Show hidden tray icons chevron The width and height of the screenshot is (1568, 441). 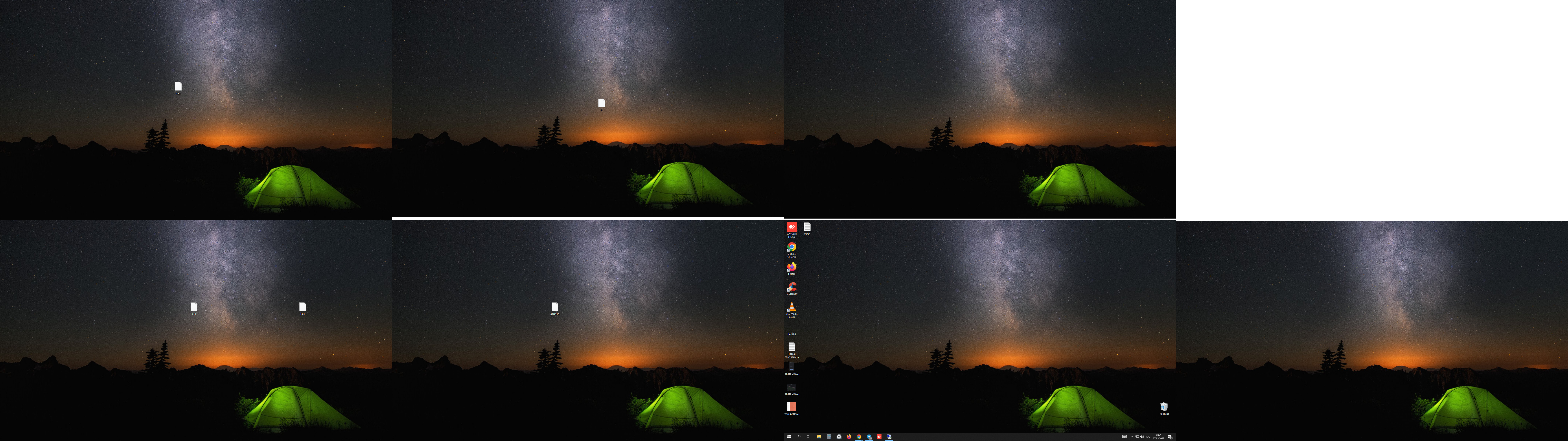click(1132, 437)
